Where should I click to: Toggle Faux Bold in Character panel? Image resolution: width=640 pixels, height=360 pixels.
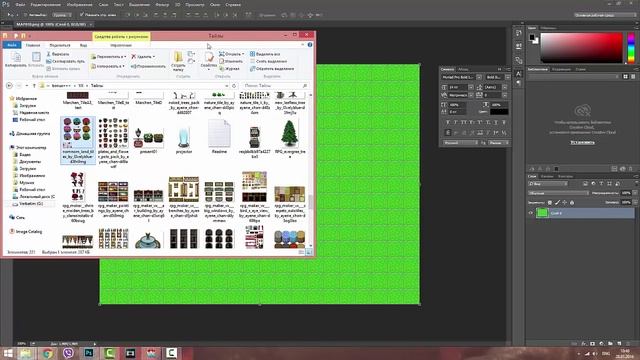coord(448,122)
